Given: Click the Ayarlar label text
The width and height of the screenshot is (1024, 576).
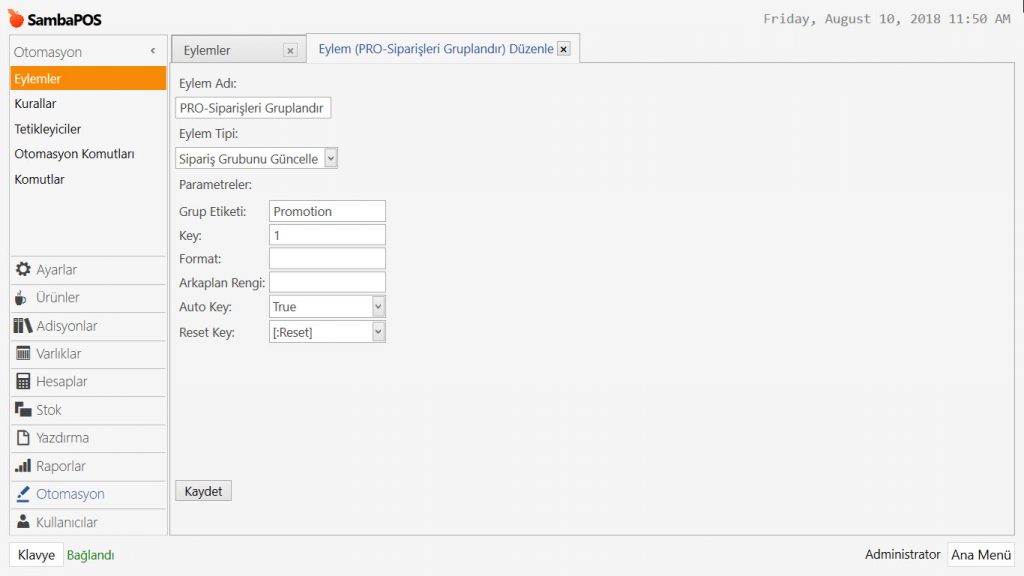Looking at the screenshot, I should [57, 270].
